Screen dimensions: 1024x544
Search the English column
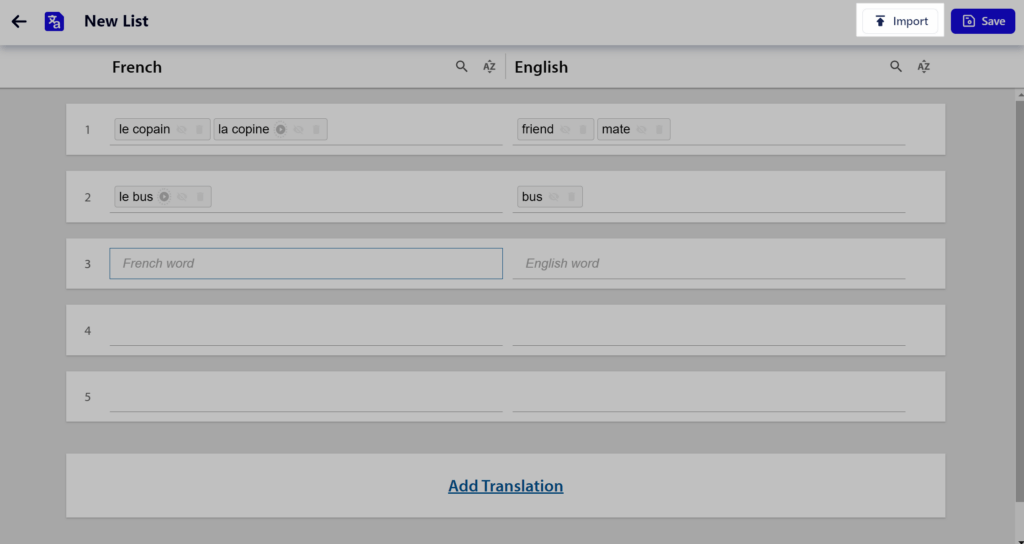pyautogui.click(x=896, y=67)
